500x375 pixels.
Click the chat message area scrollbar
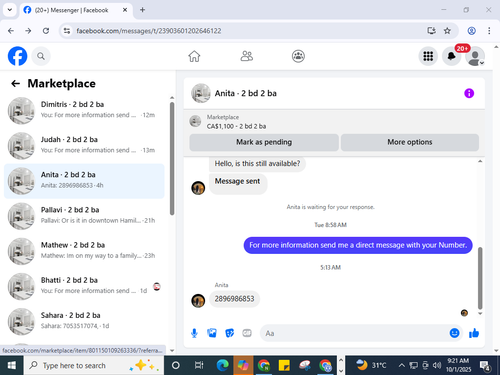click(480, 278)
